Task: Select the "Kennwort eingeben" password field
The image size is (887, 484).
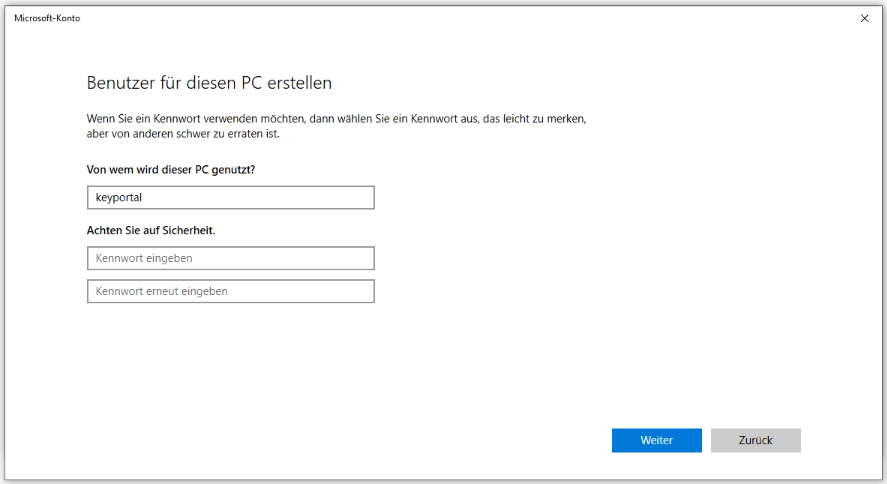Action: click(230, 258)
